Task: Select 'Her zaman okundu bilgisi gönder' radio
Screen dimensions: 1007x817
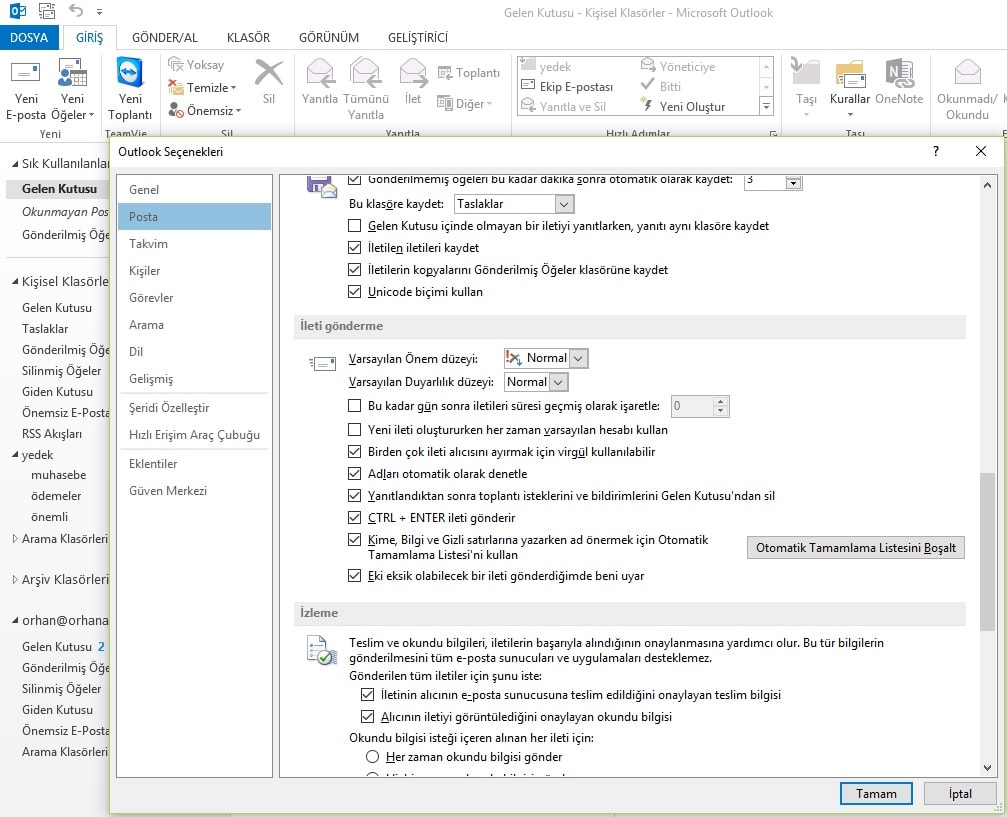Action: pos(372,757)
